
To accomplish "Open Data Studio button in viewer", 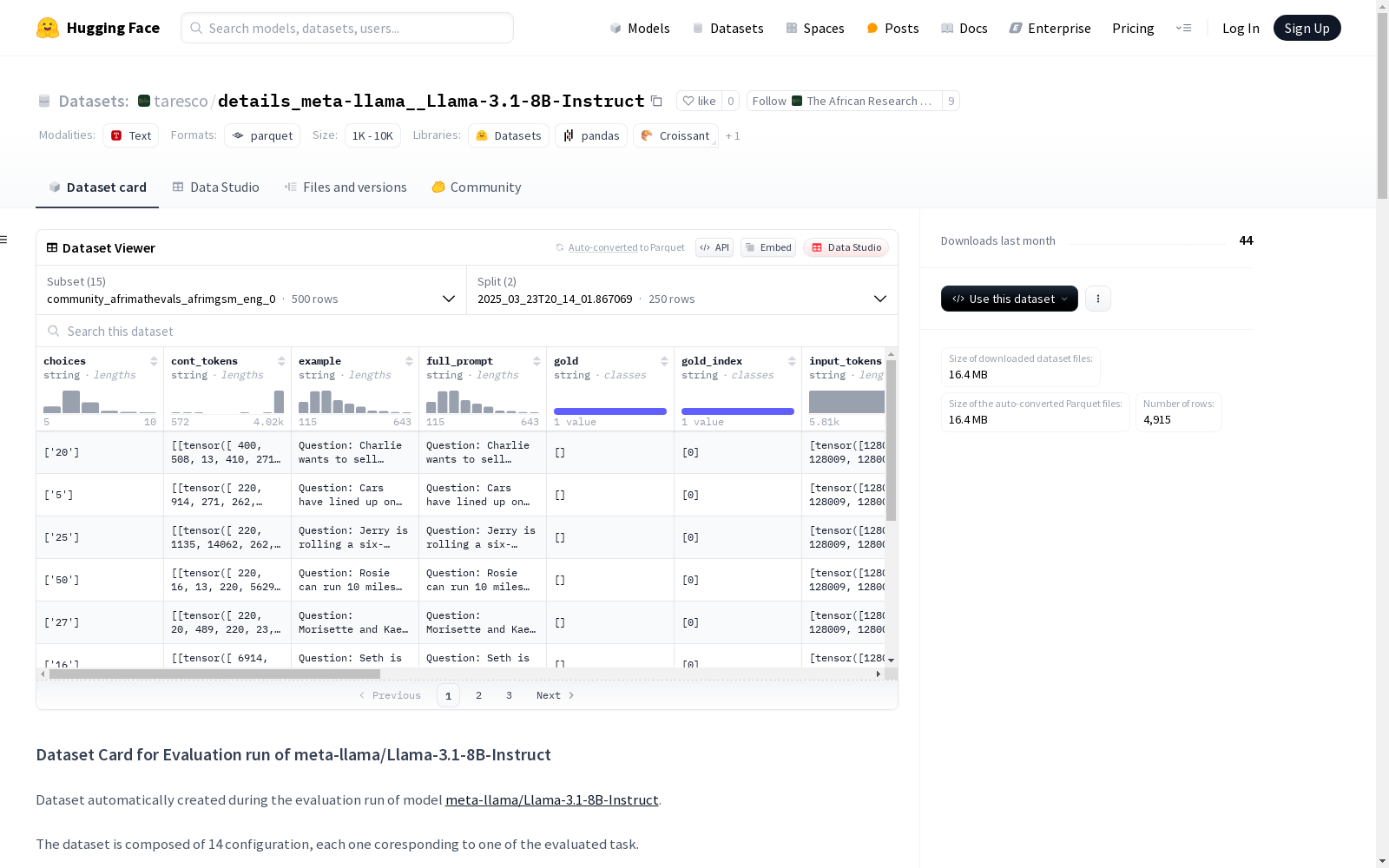I will click(846, 247).
